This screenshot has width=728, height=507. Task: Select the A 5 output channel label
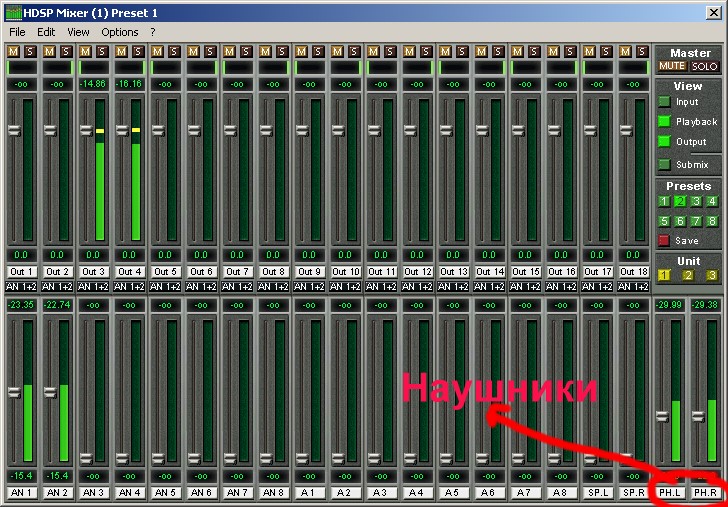[453, 493]
